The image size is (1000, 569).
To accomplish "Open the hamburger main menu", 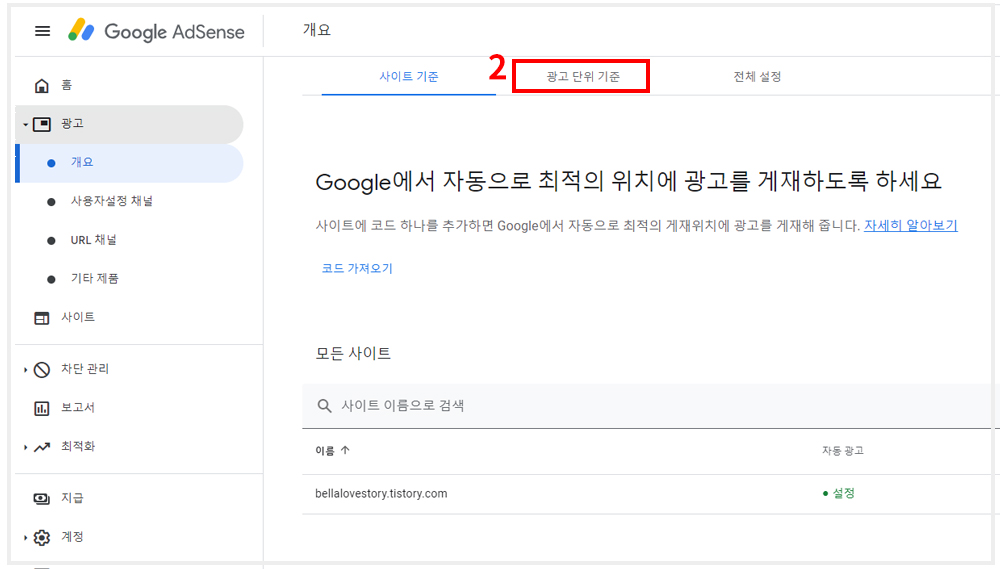I will coord(42,31).
